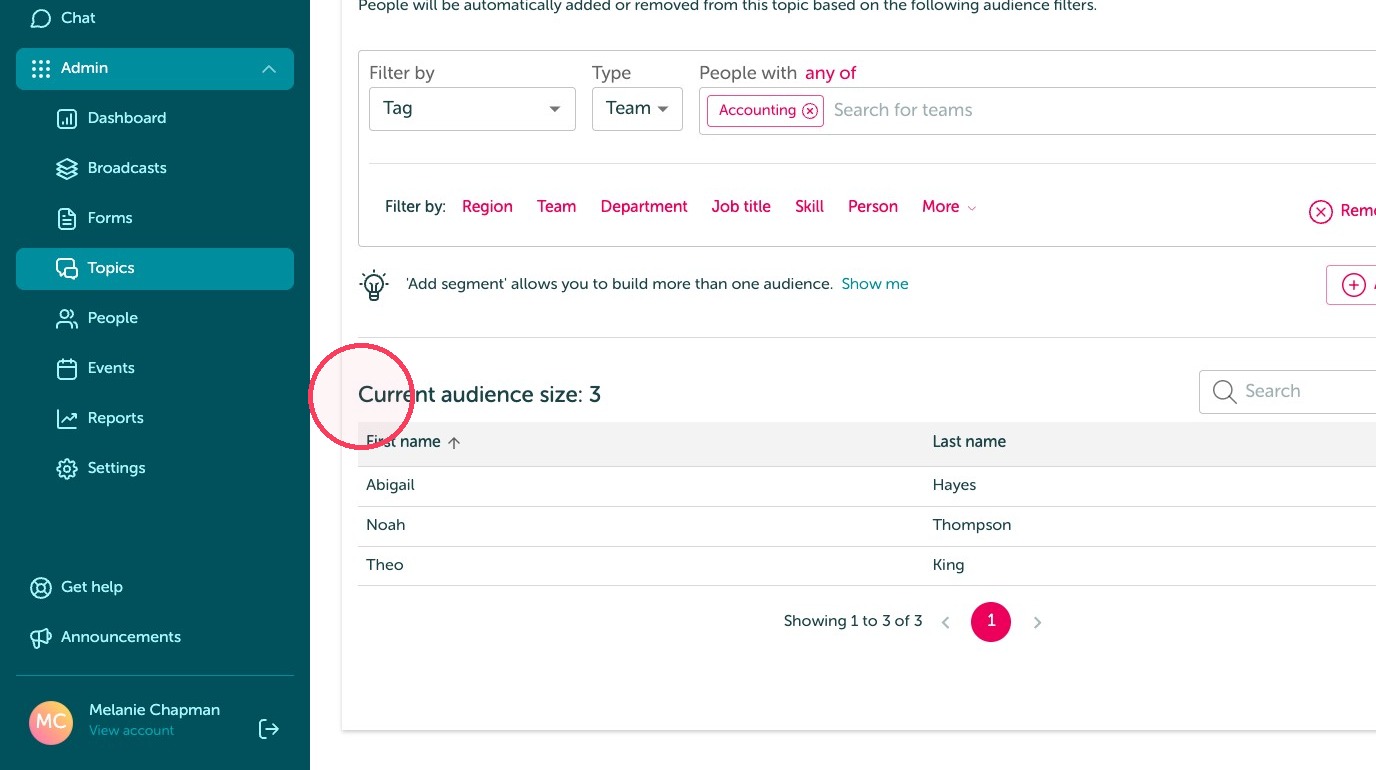Click the Remove segment circle-x icon
The height and width of the screenshot is (770, 1376).
(x=1321, y=212)
